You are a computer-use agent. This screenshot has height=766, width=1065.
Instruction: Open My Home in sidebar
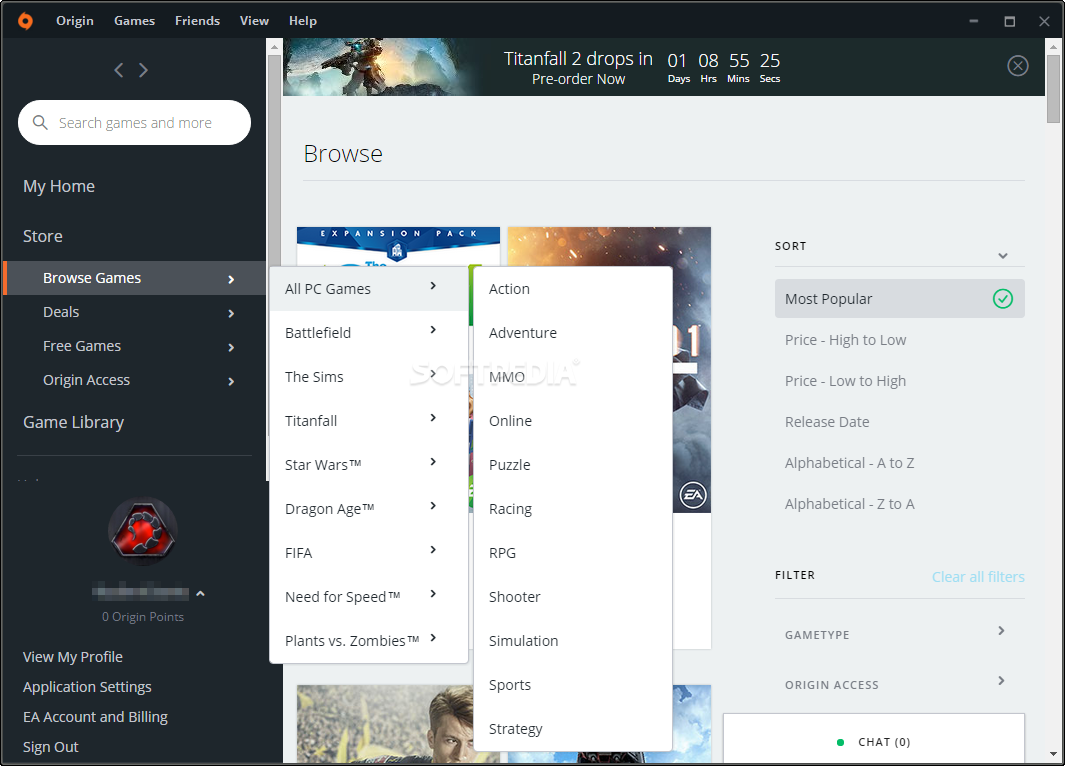click(x=59, y=186)
